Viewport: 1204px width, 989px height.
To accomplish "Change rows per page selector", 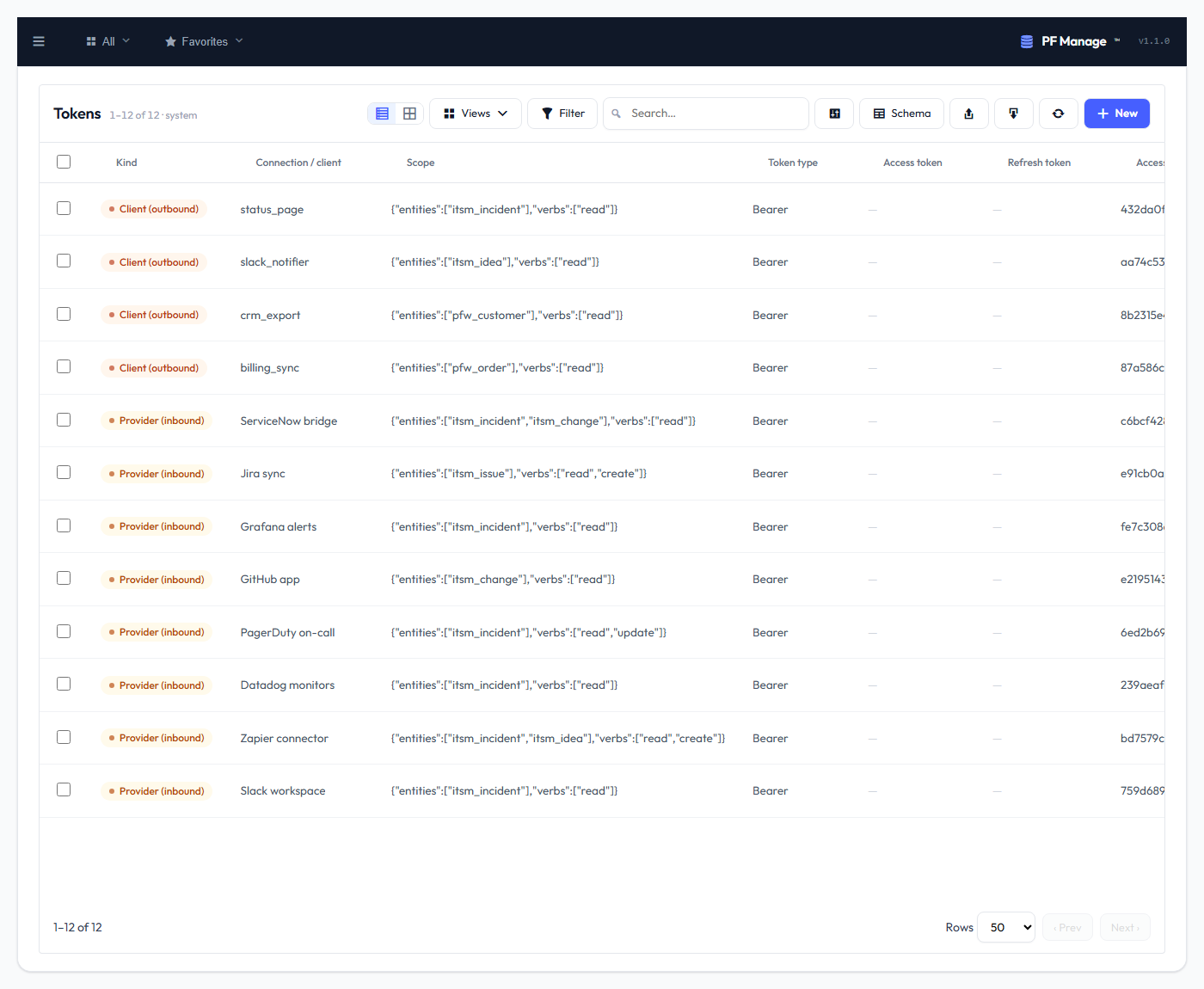I will coord(1006,927).
